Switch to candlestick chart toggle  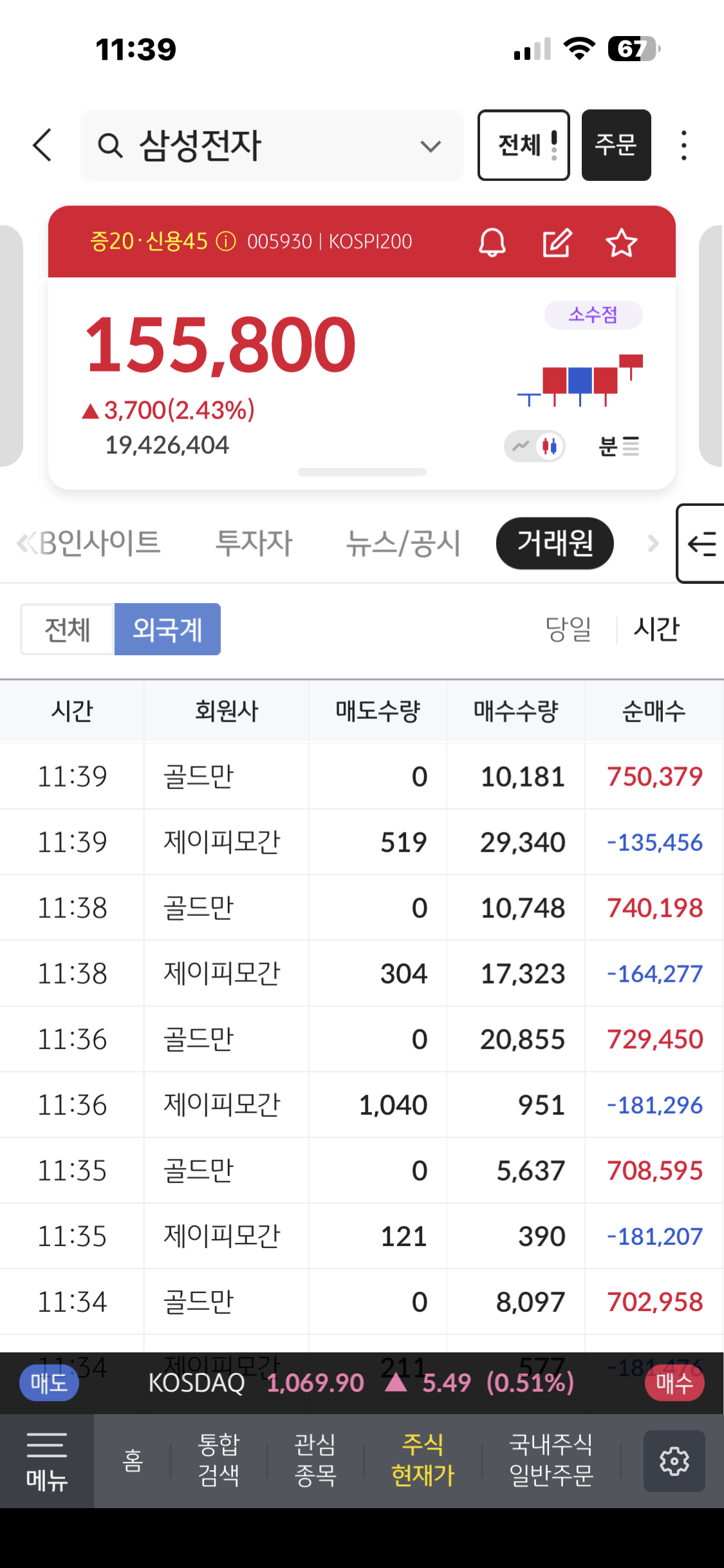click(x=550, y=445)
